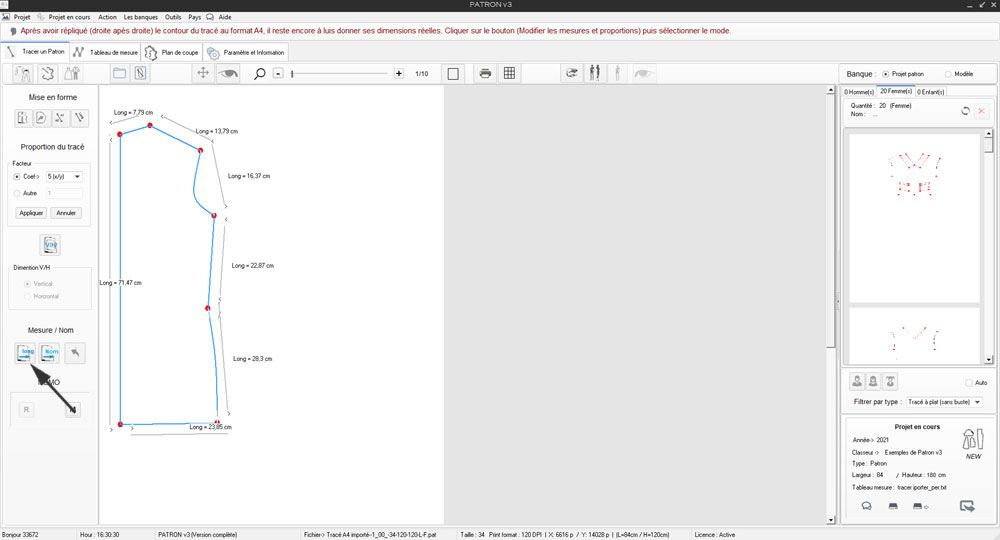Screen dimensions: 1000x540
Task: Click the 'Appliquer' button
Action: [32, 213]
